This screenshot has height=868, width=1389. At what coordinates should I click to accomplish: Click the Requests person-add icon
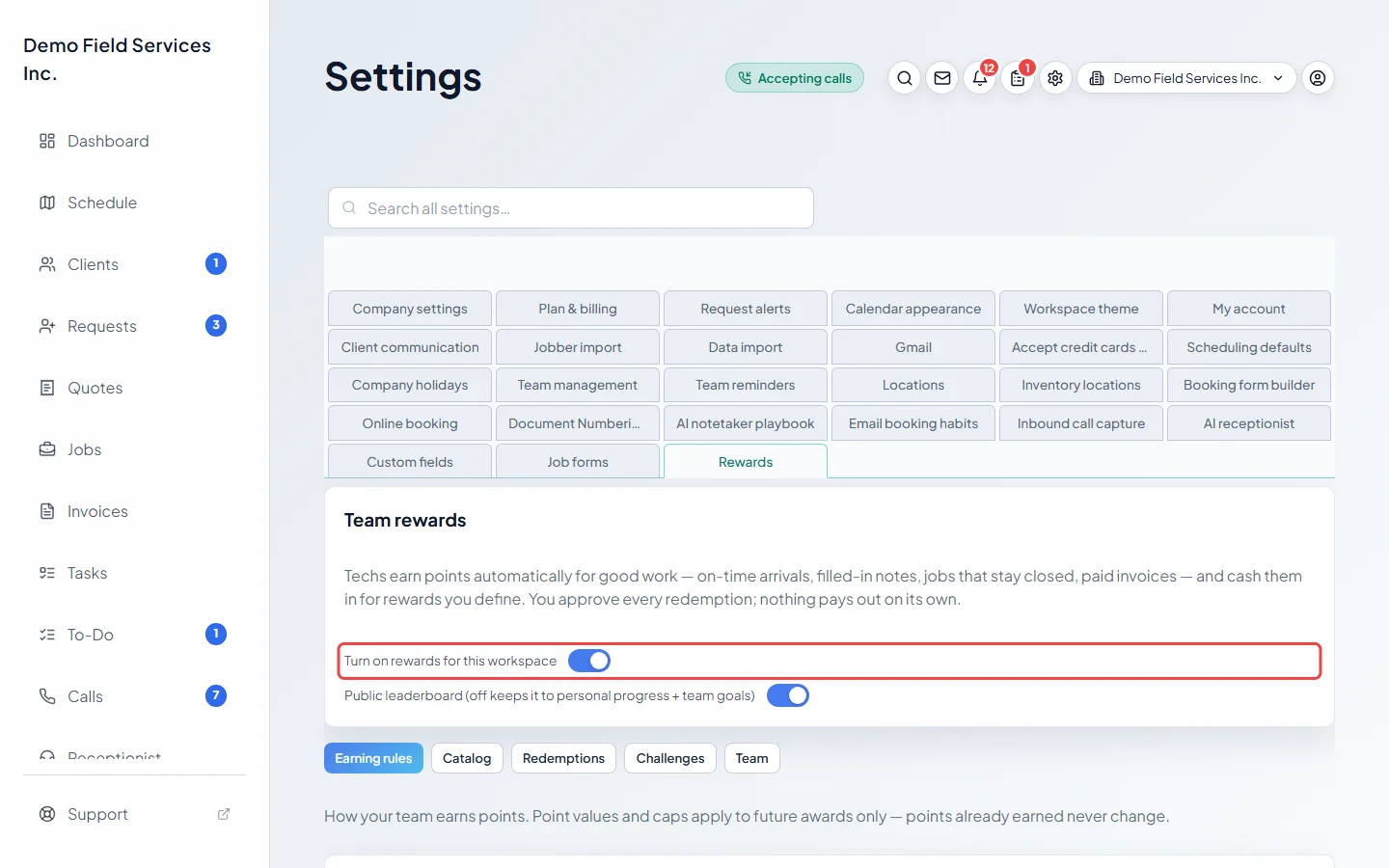tap(47, 326)
